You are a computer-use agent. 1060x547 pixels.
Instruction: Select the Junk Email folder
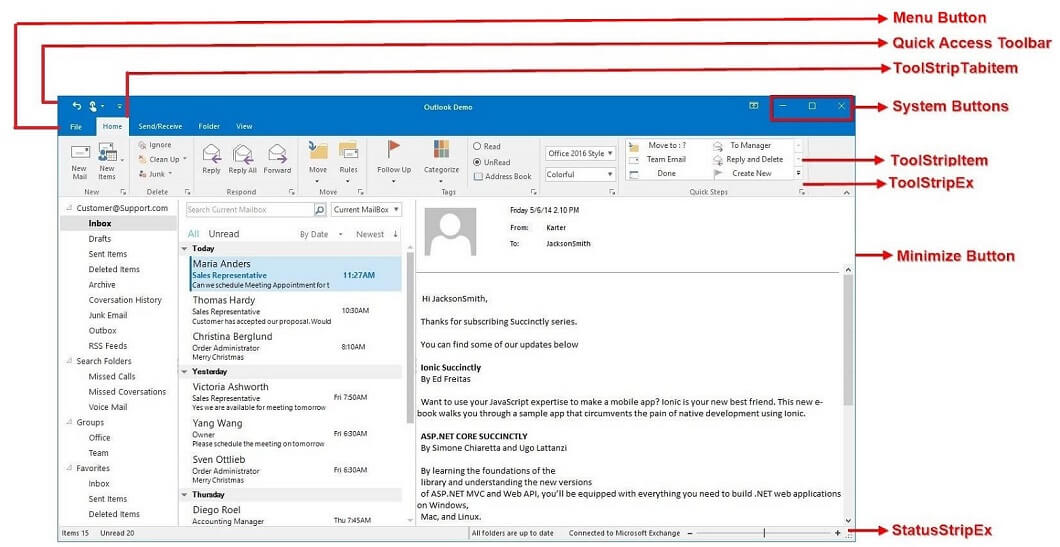click(x=107, y=315)
